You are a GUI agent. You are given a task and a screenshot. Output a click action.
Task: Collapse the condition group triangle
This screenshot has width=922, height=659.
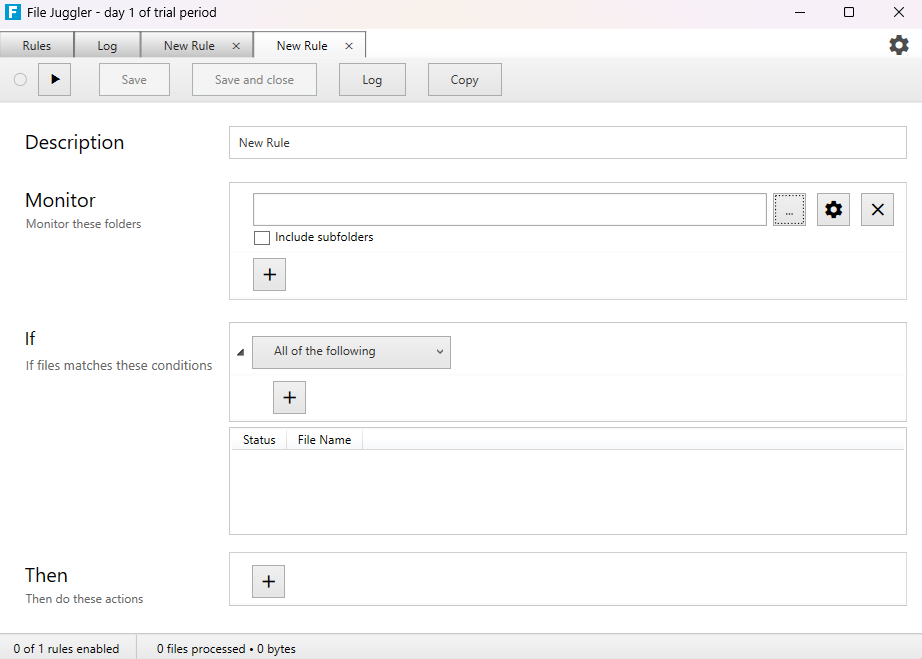coord(240,352)
